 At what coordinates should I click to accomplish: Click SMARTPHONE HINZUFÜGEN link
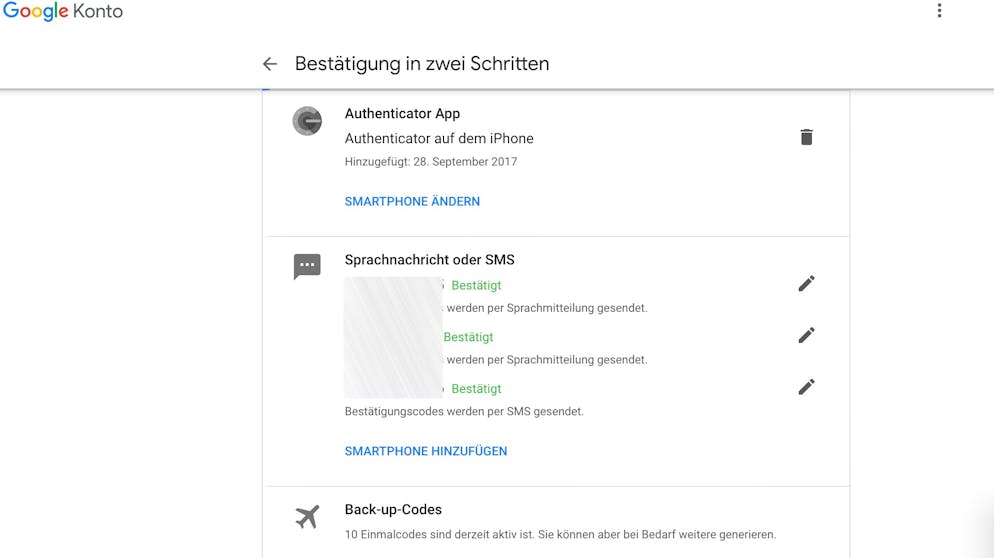426,451
